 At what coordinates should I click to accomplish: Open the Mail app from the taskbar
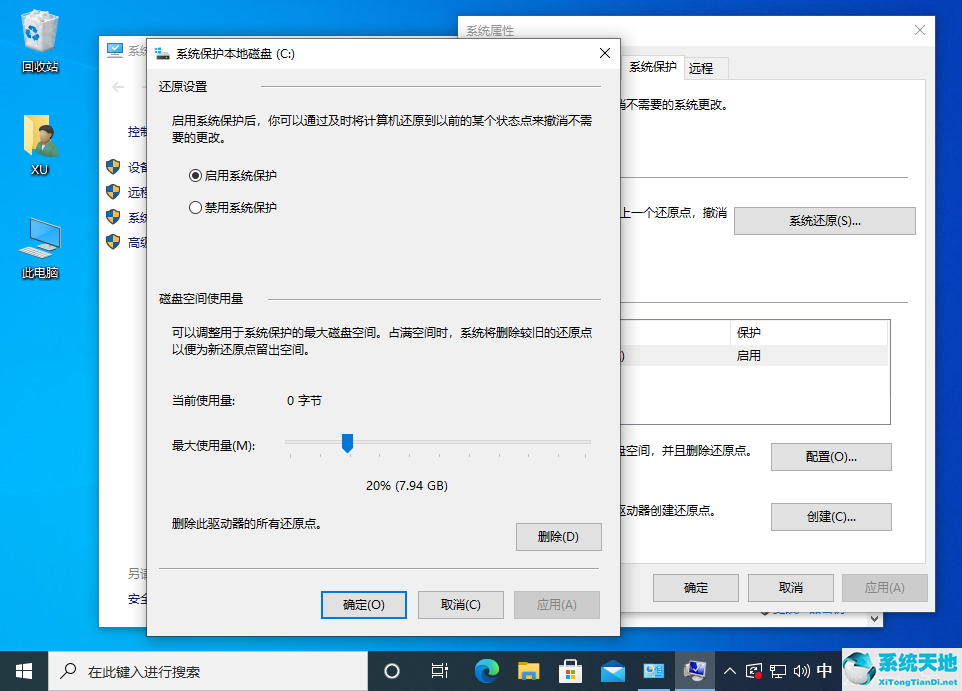pos(612,671)
